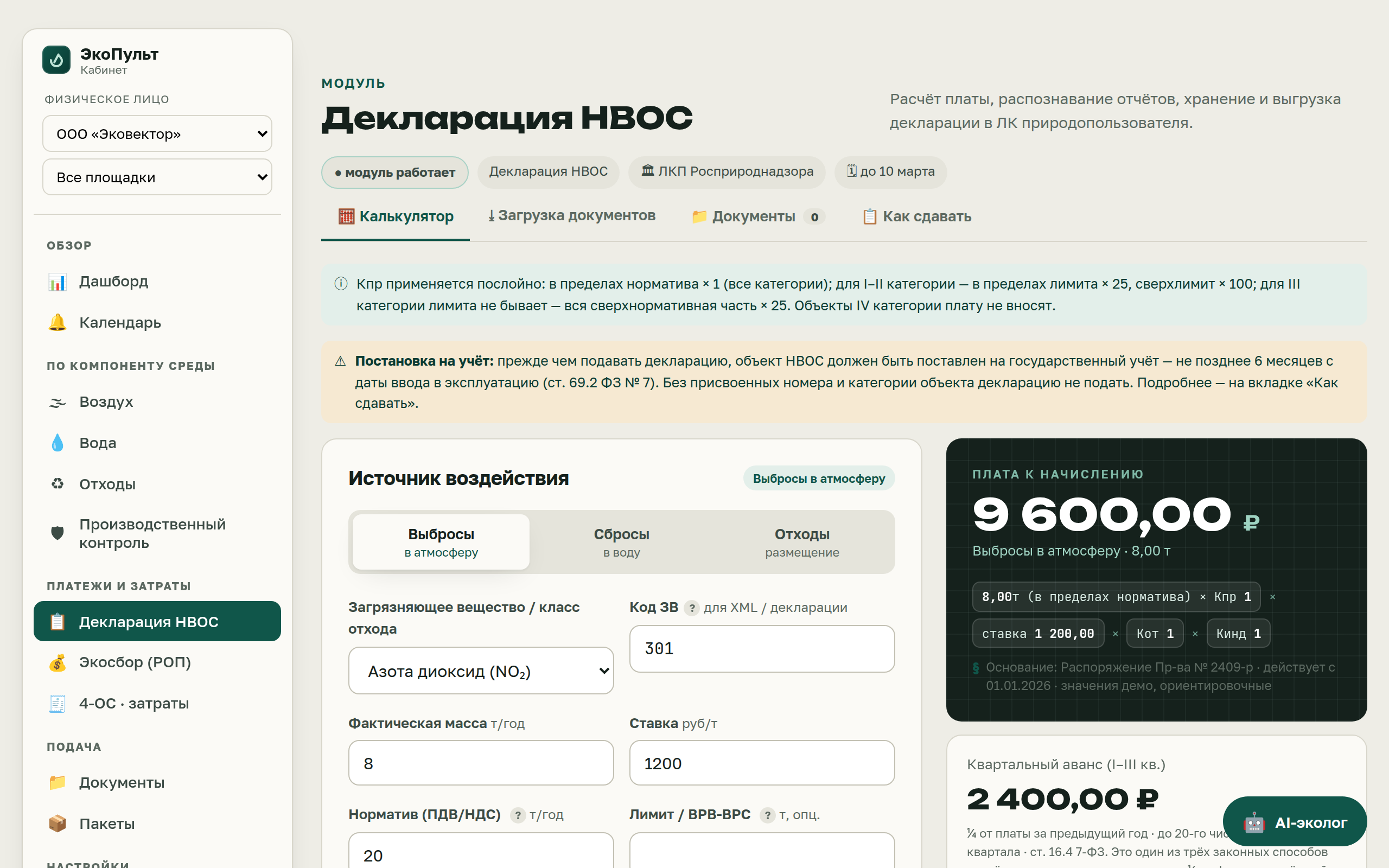Click the help icon beside Норматив (ПДВ/НДС)

click(x=518, y=815)
